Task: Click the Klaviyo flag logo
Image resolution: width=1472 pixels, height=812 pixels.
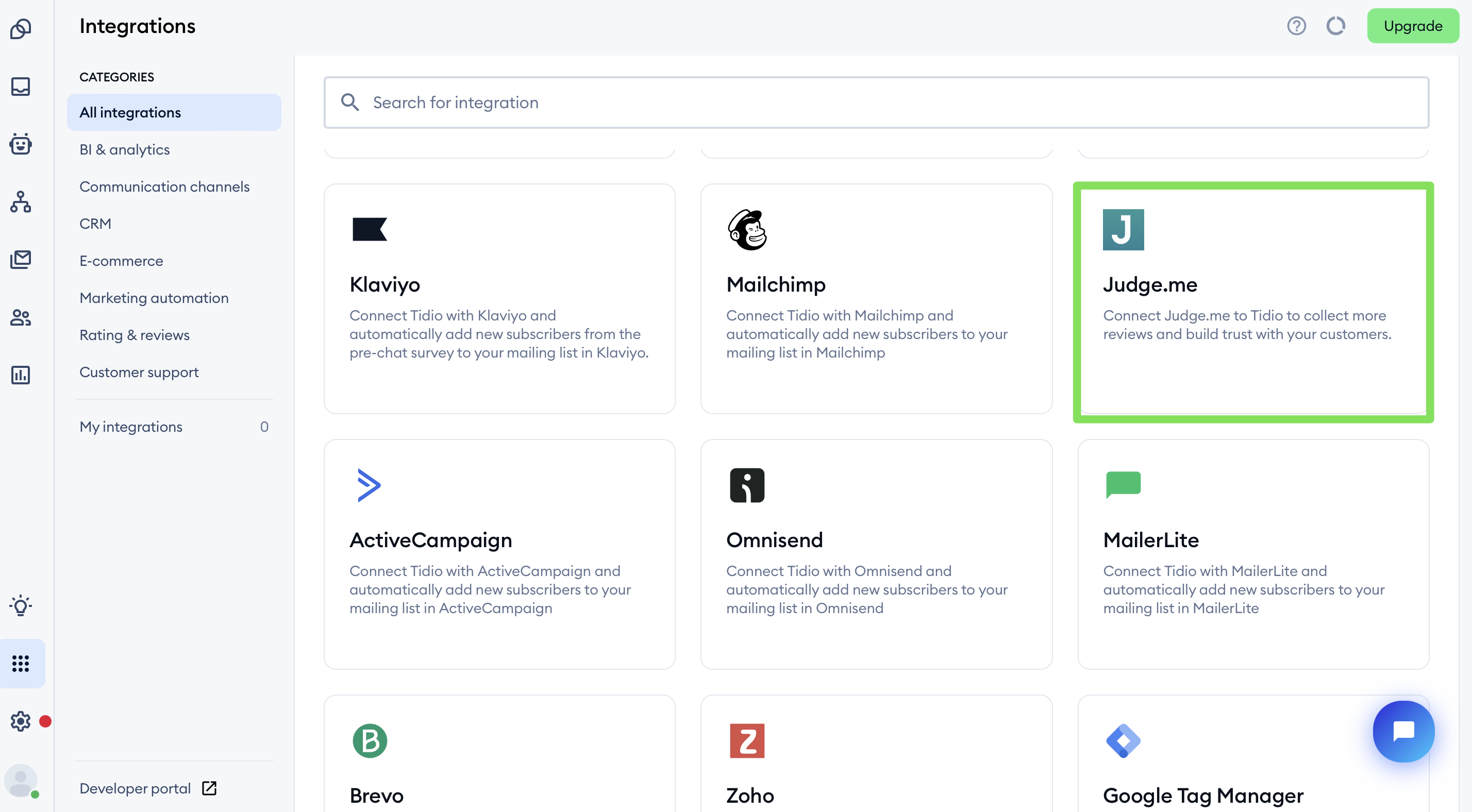Action: [x=370, y=229]
